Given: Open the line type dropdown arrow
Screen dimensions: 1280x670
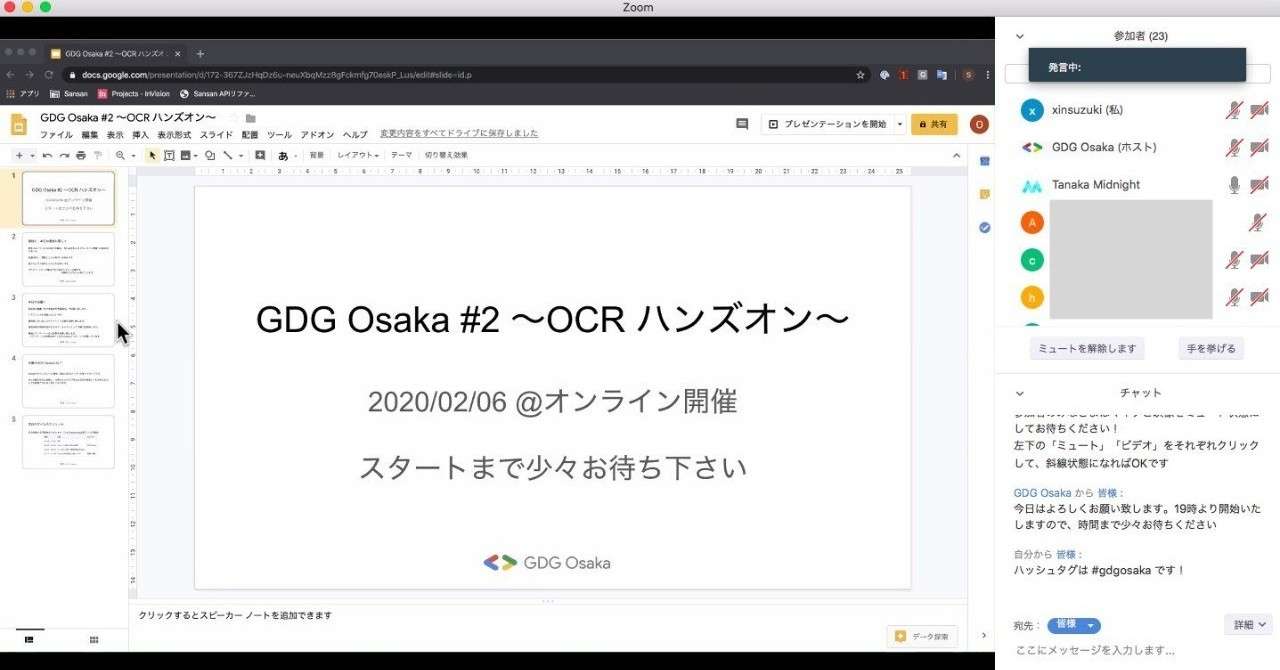Looking at the screenshot, I should coord(241,156).
